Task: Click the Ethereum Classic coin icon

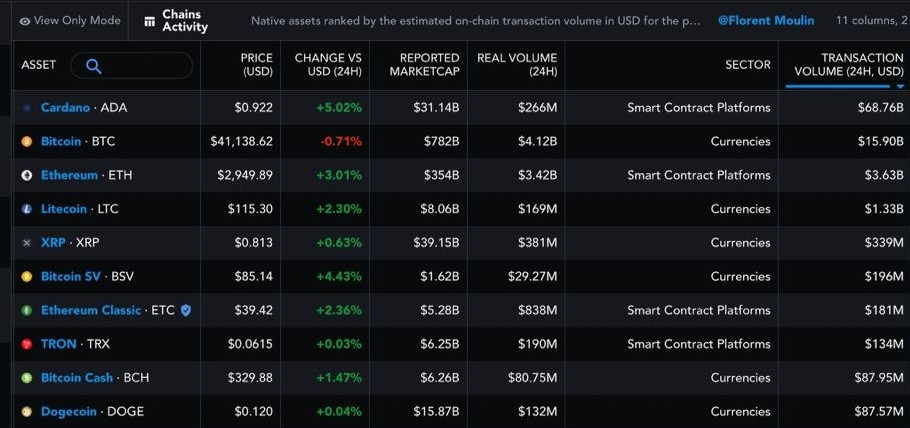Action: (x=27, y=311)
